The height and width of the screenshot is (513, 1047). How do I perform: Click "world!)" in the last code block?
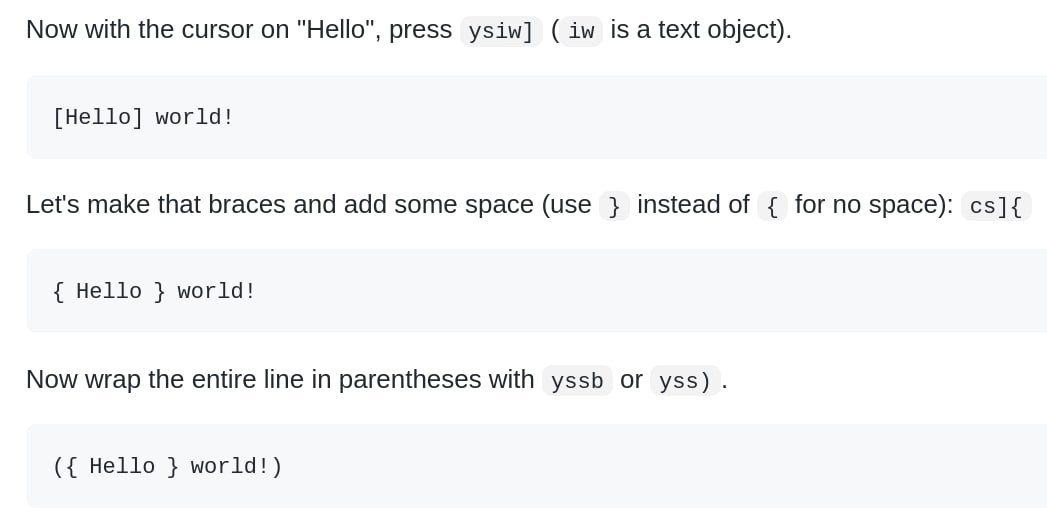pyautogui.click(x=236, y=467)
